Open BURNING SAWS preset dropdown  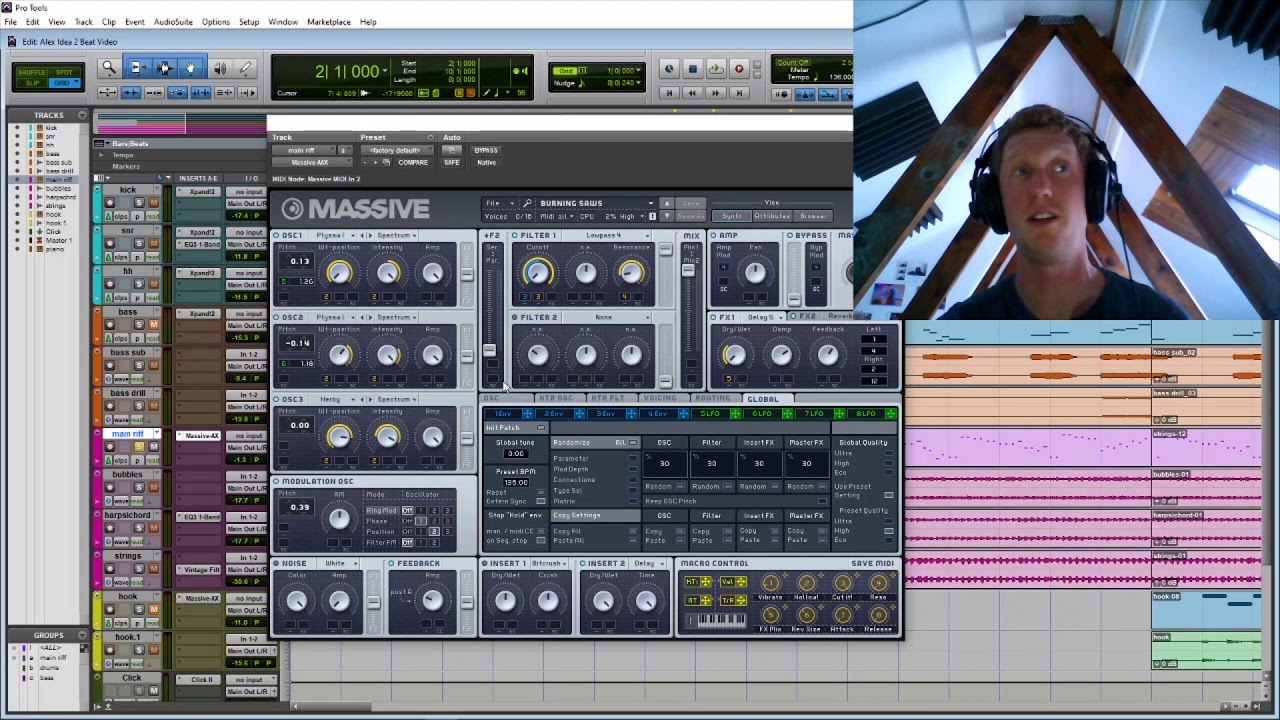pyautogui.click(x=596, y=203)
